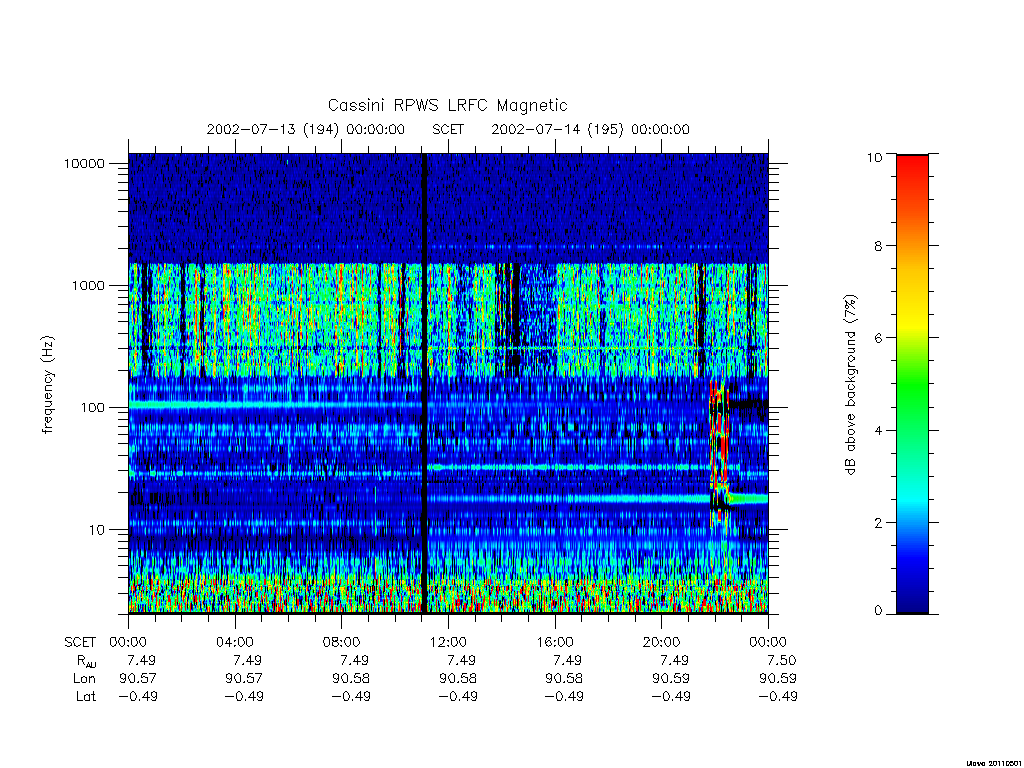Screen dimensions: 1024x768
Task: Click the "R AU" row label
Action: tap(86, 661)
